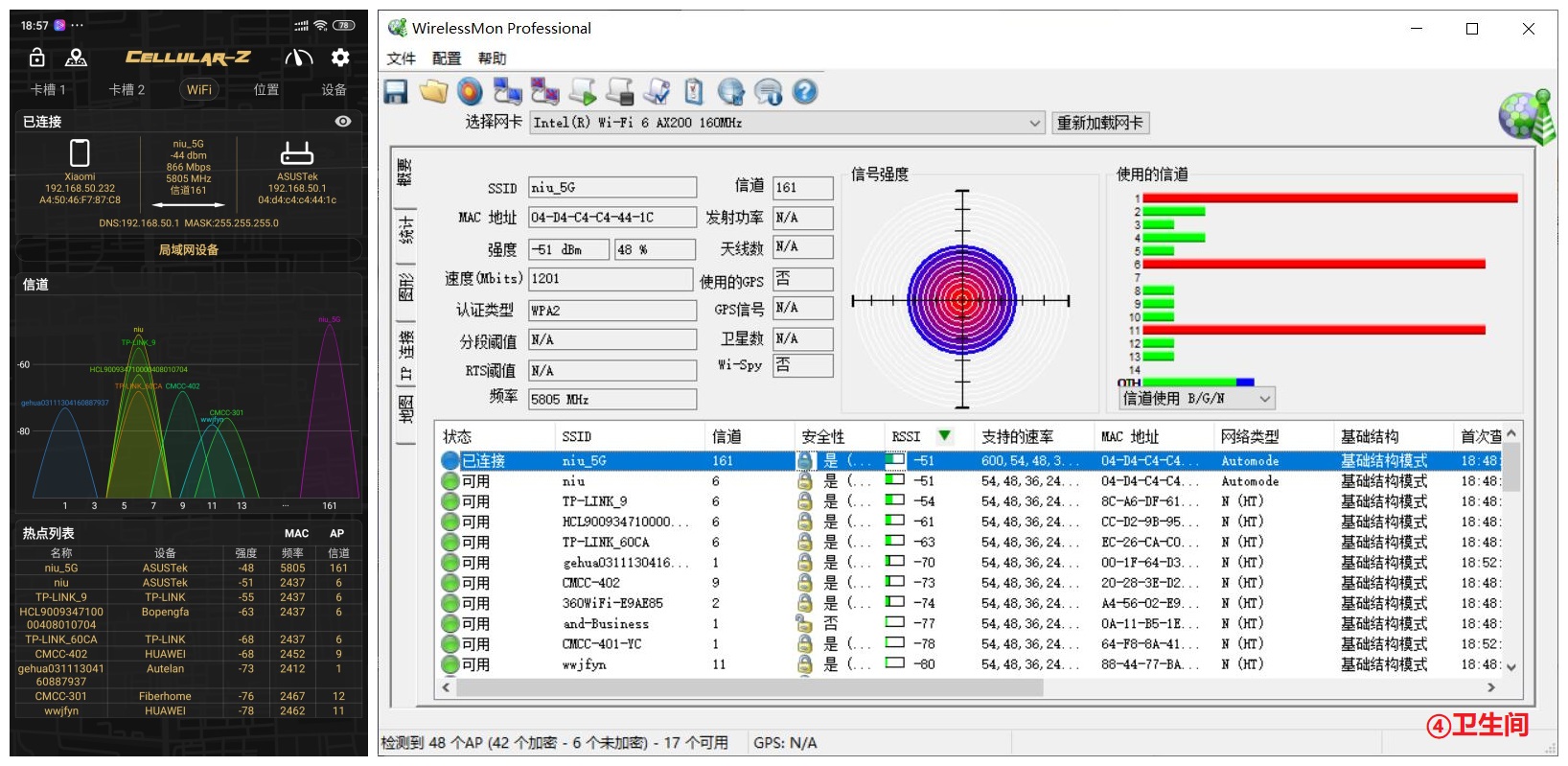Select the WiFi tab in Cellular-Z
Viewport: 1568px width, 766px height.
pos(198,89)
